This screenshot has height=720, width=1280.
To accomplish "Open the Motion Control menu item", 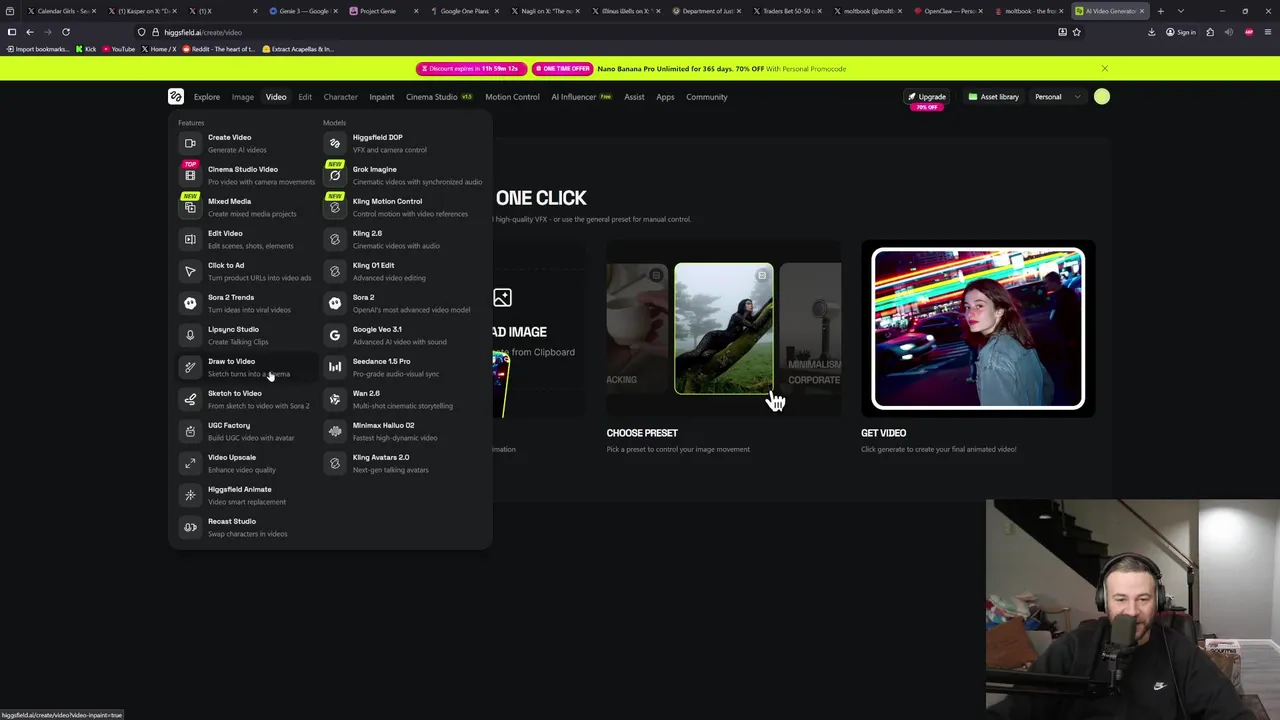I will [512, 97].
